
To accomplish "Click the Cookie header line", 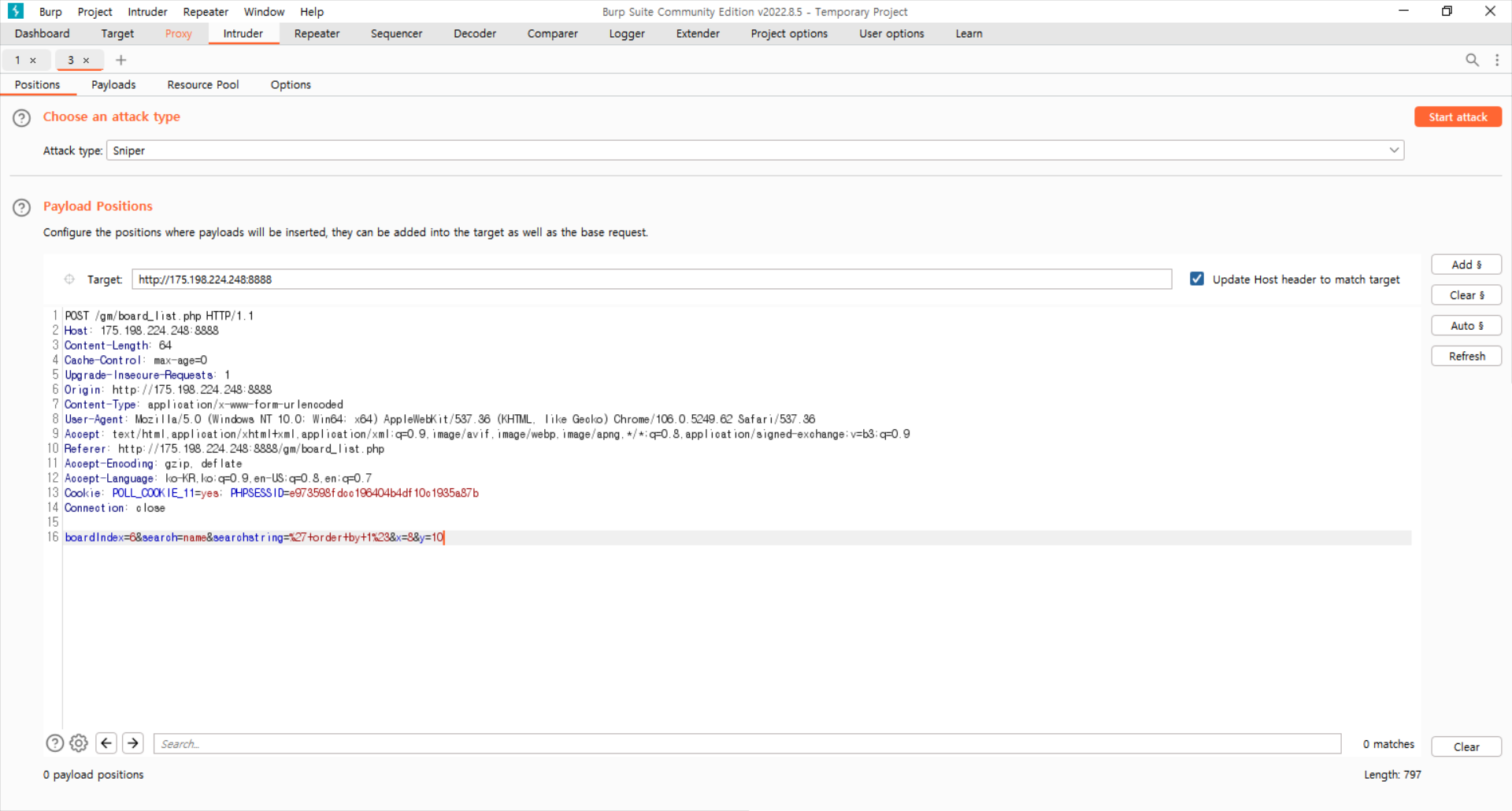I will coord(272,494).
